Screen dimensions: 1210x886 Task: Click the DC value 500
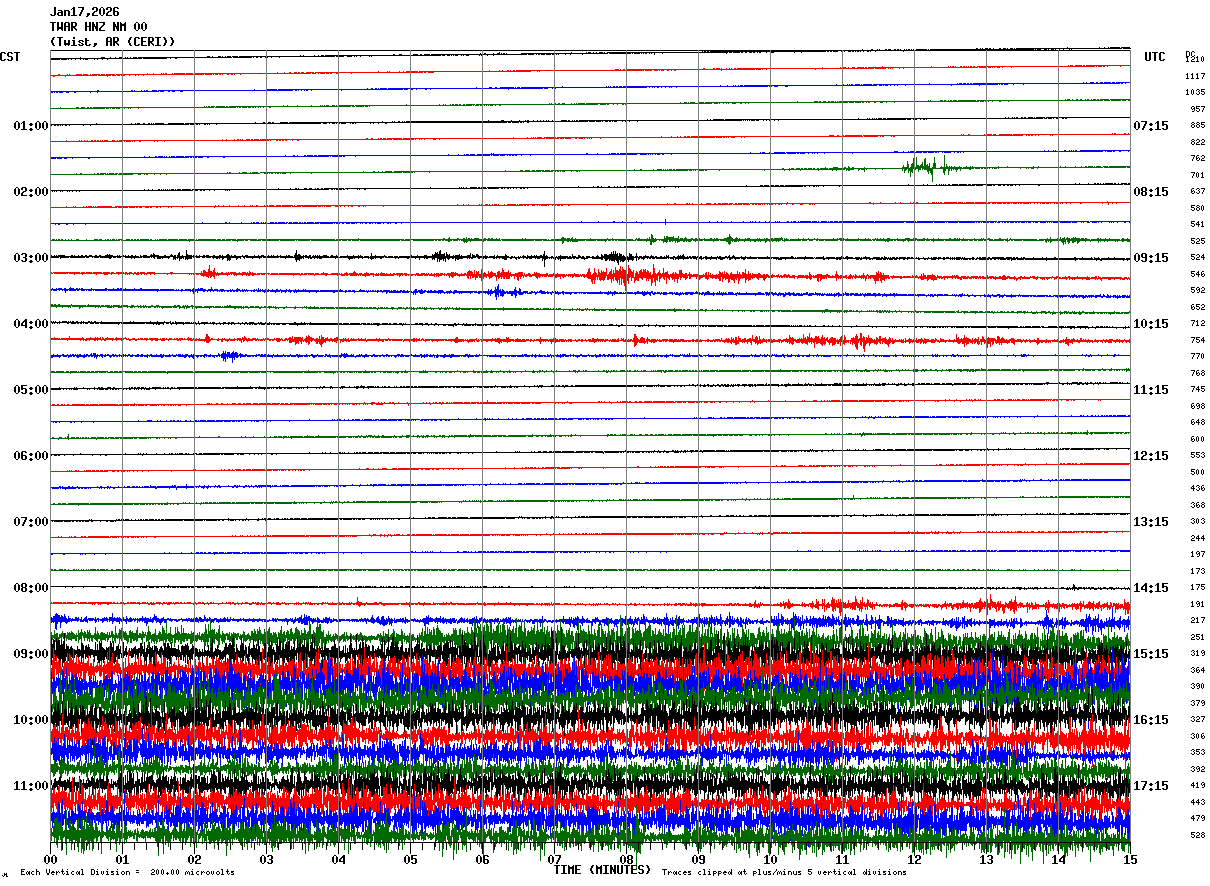1197,472
